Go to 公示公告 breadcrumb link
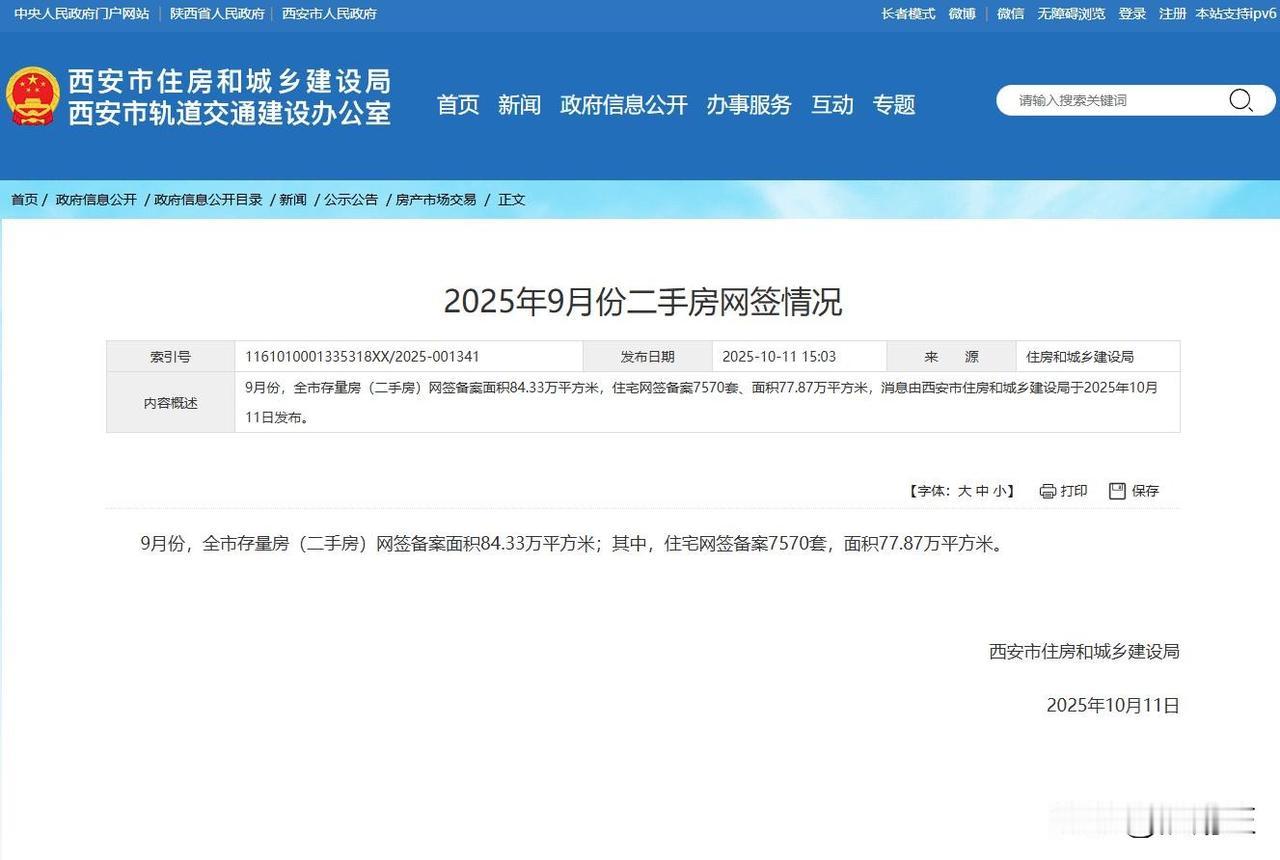This screenshot has width=1280, height=860. tap(351, 200)
